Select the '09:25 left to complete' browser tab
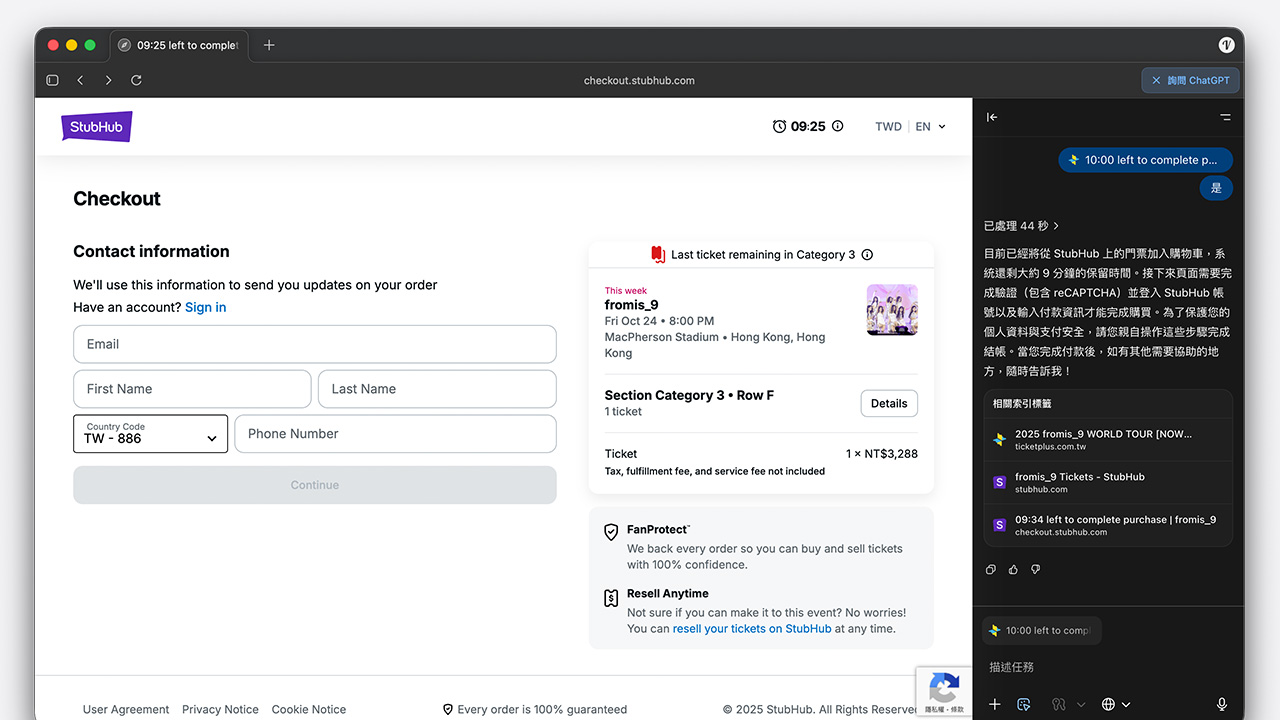The image size is (1280, 720). click(180, 45)
